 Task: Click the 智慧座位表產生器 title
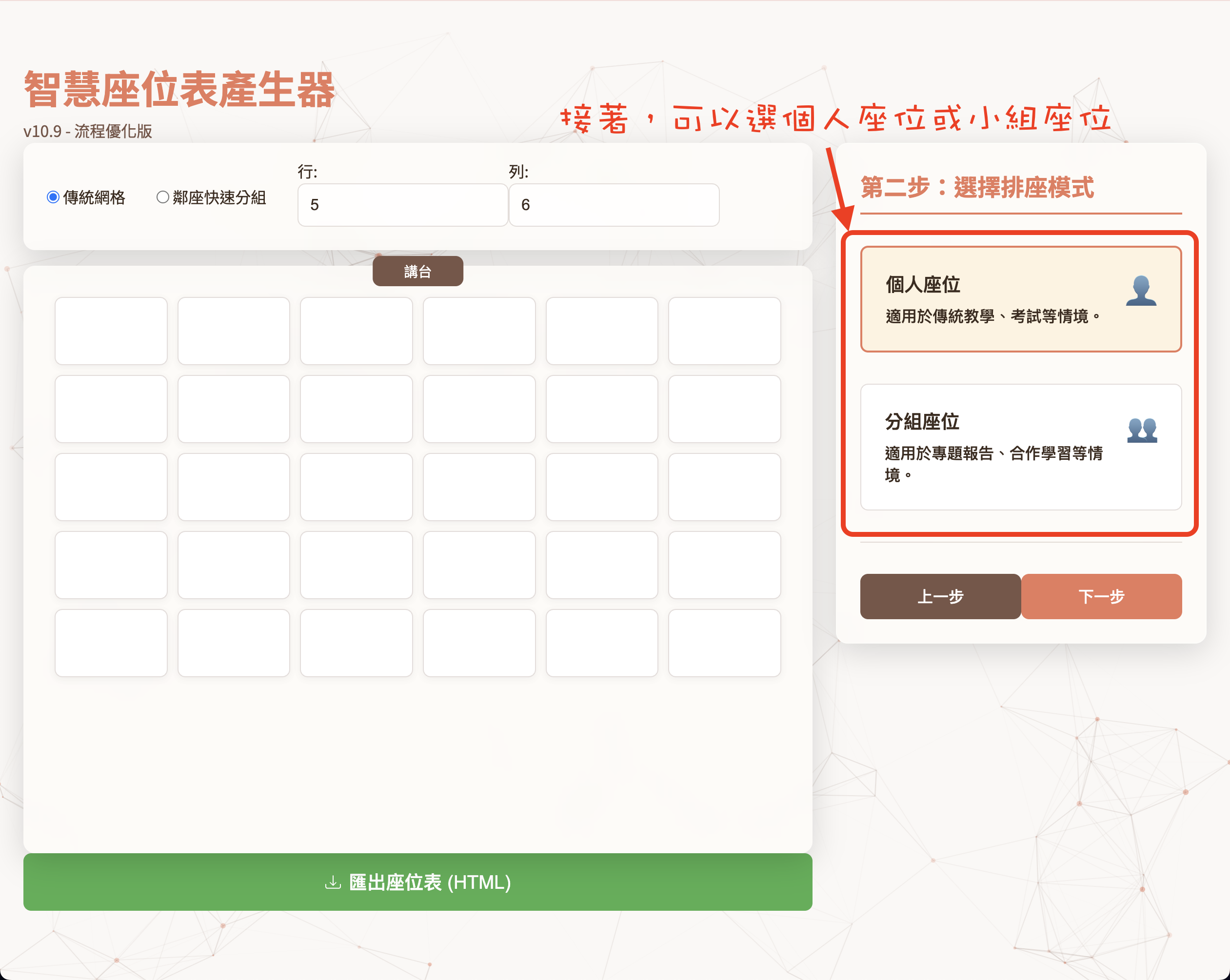[x=179, y=89]
